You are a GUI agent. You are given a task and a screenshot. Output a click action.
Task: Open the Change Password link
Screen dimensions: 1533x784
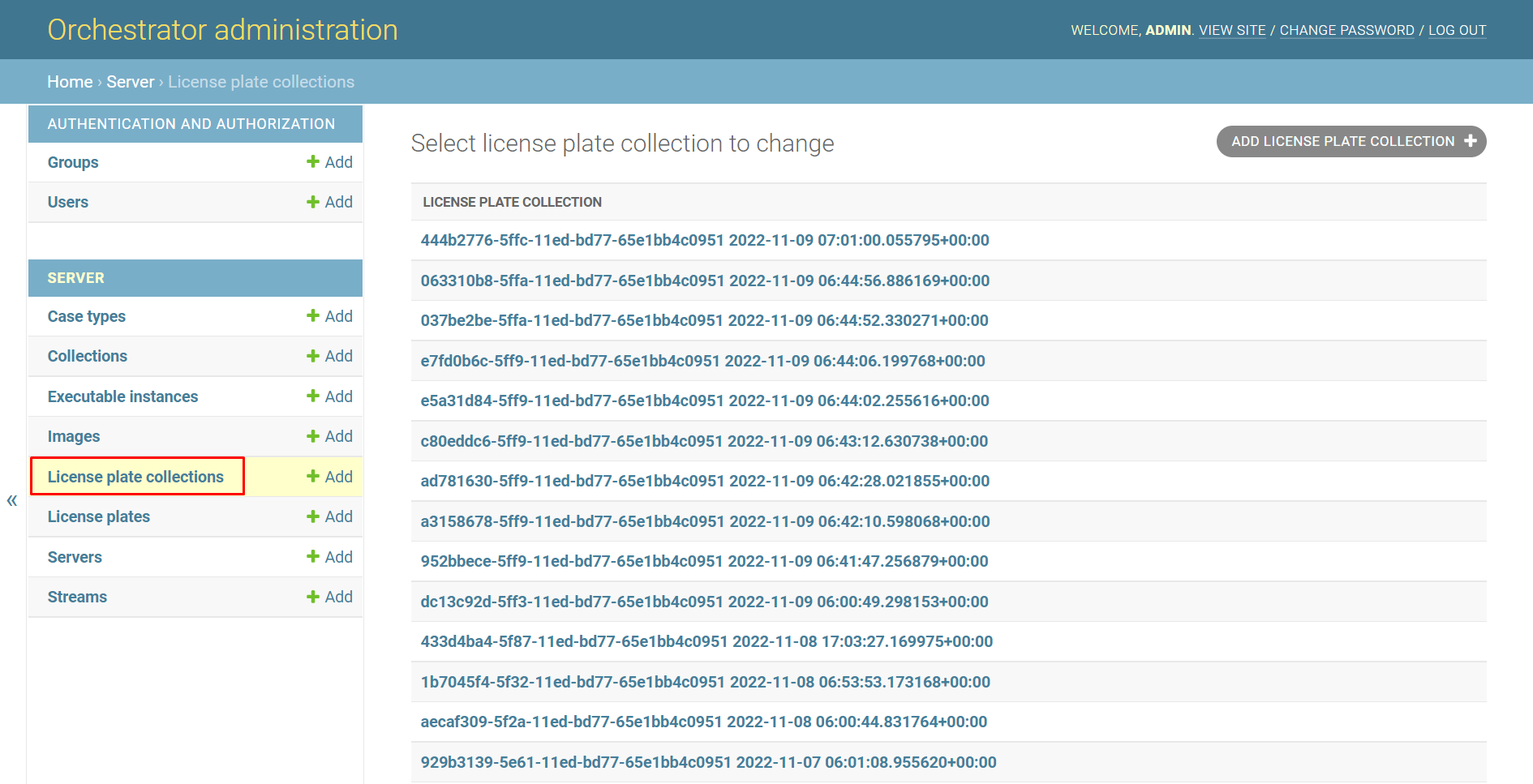1346,30
